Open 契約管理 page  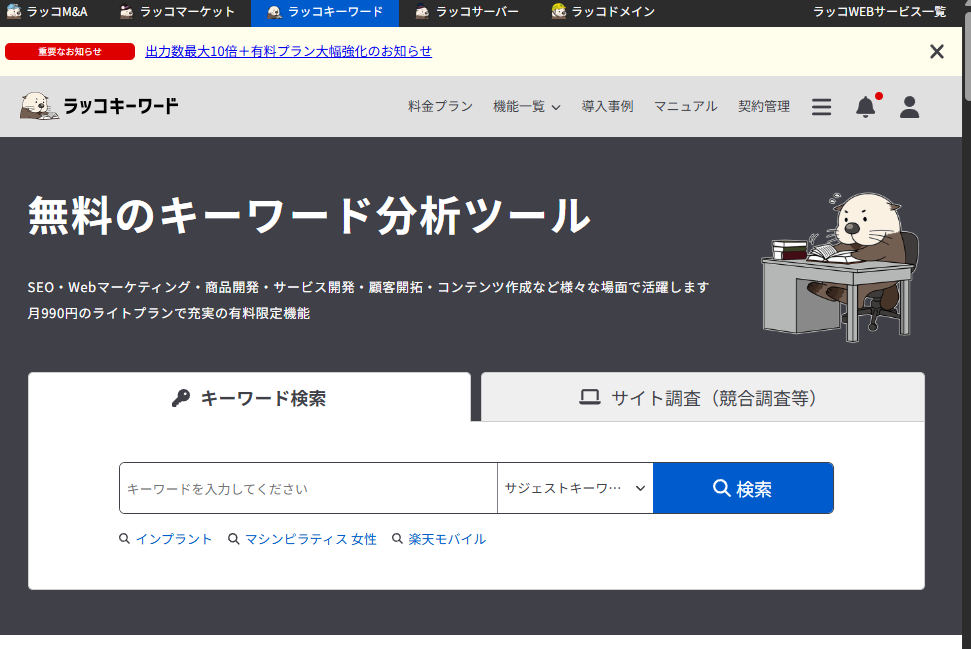764,107
